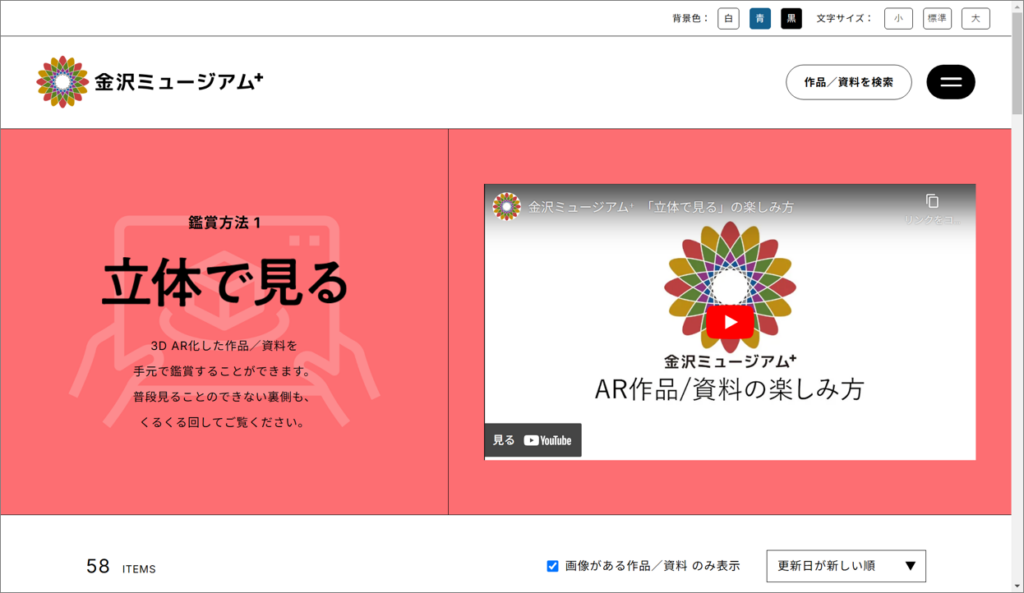Set background color to blue (青)

(760, 18)
